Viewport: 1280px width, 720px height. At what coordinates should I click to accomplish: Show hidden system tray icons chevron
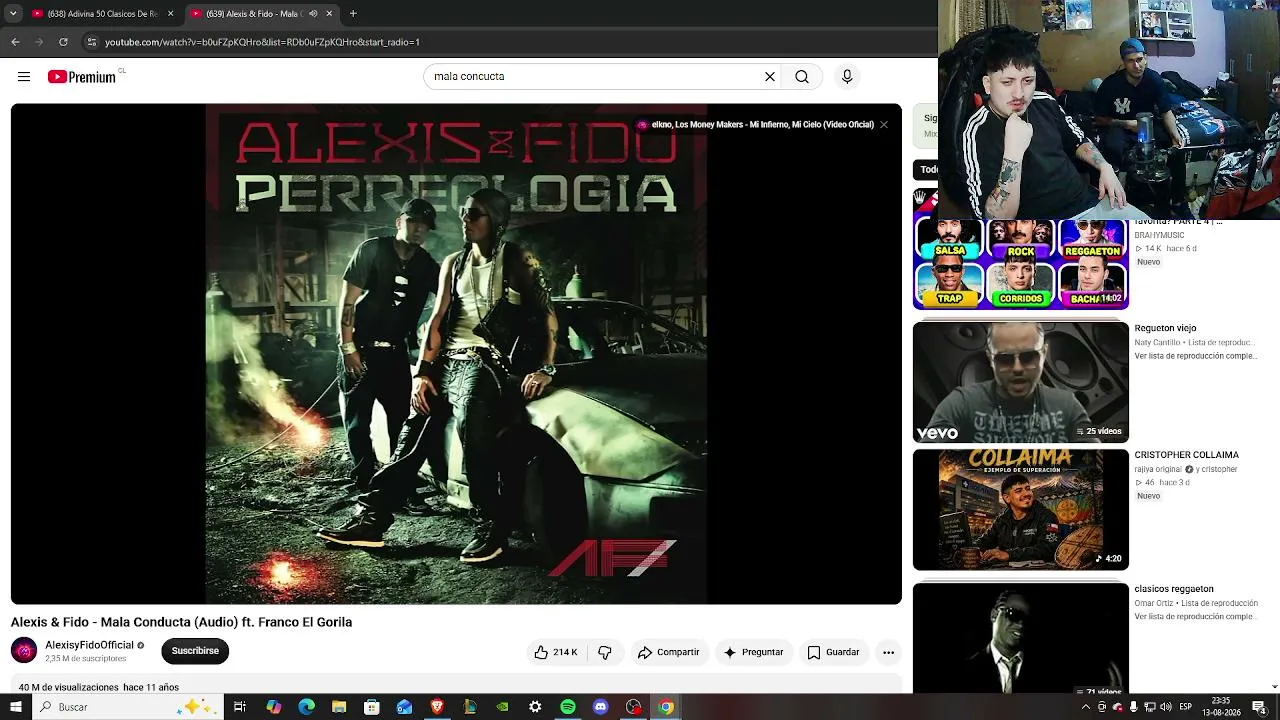[1086, 707]
